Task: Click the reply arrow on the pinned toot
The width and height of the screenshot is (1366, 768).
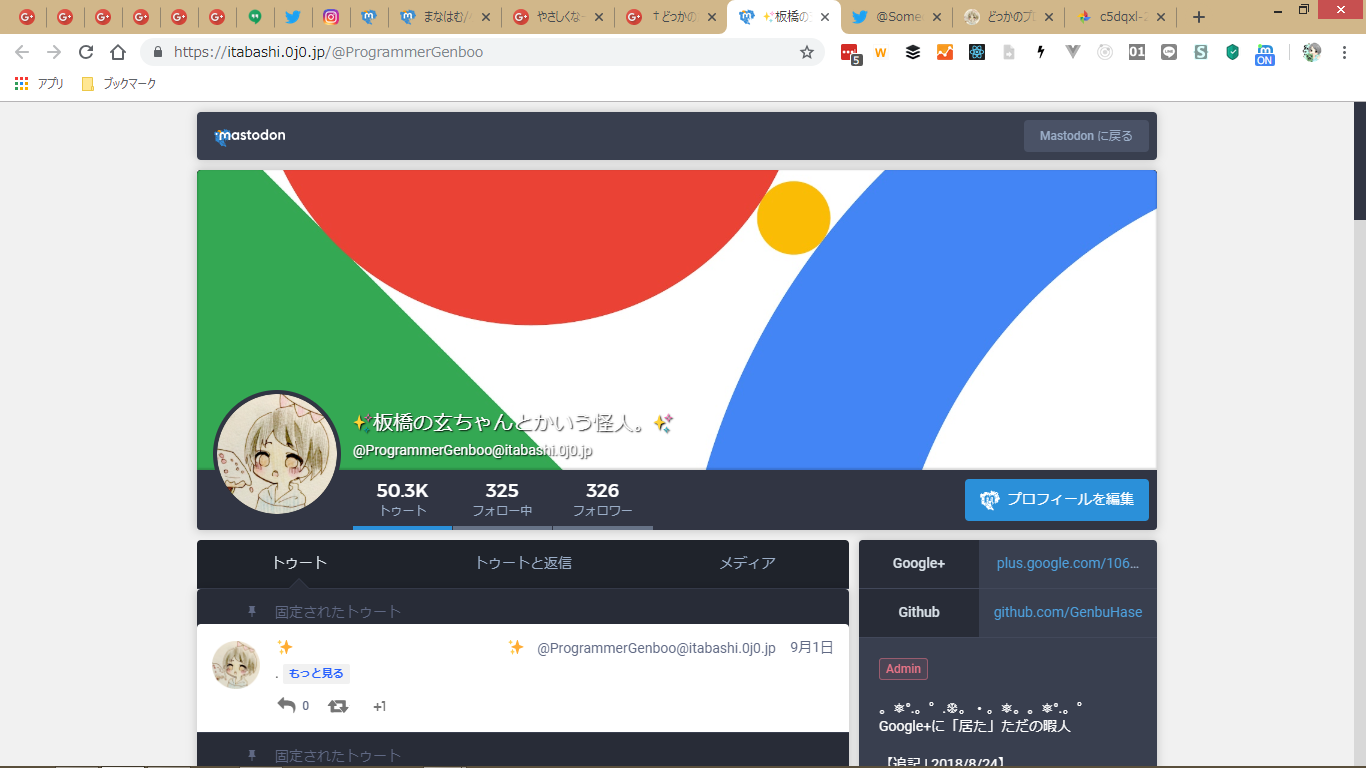Action: [x=286, y=706]
